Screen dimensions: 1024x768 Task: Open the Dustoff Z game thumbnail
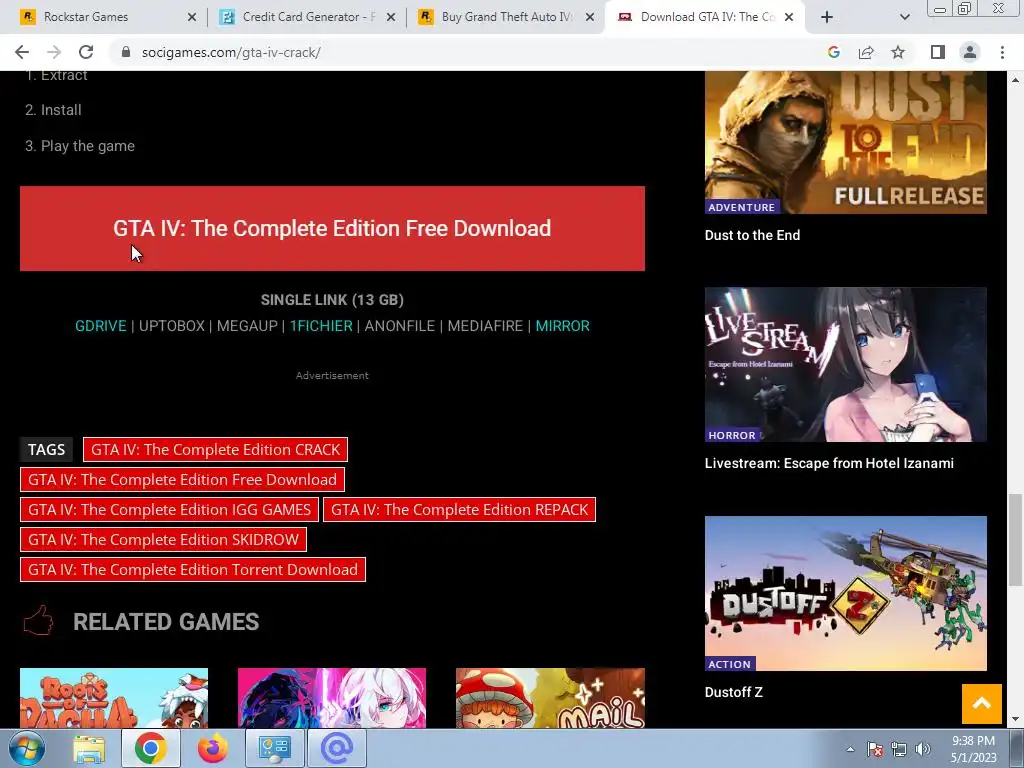846,593
